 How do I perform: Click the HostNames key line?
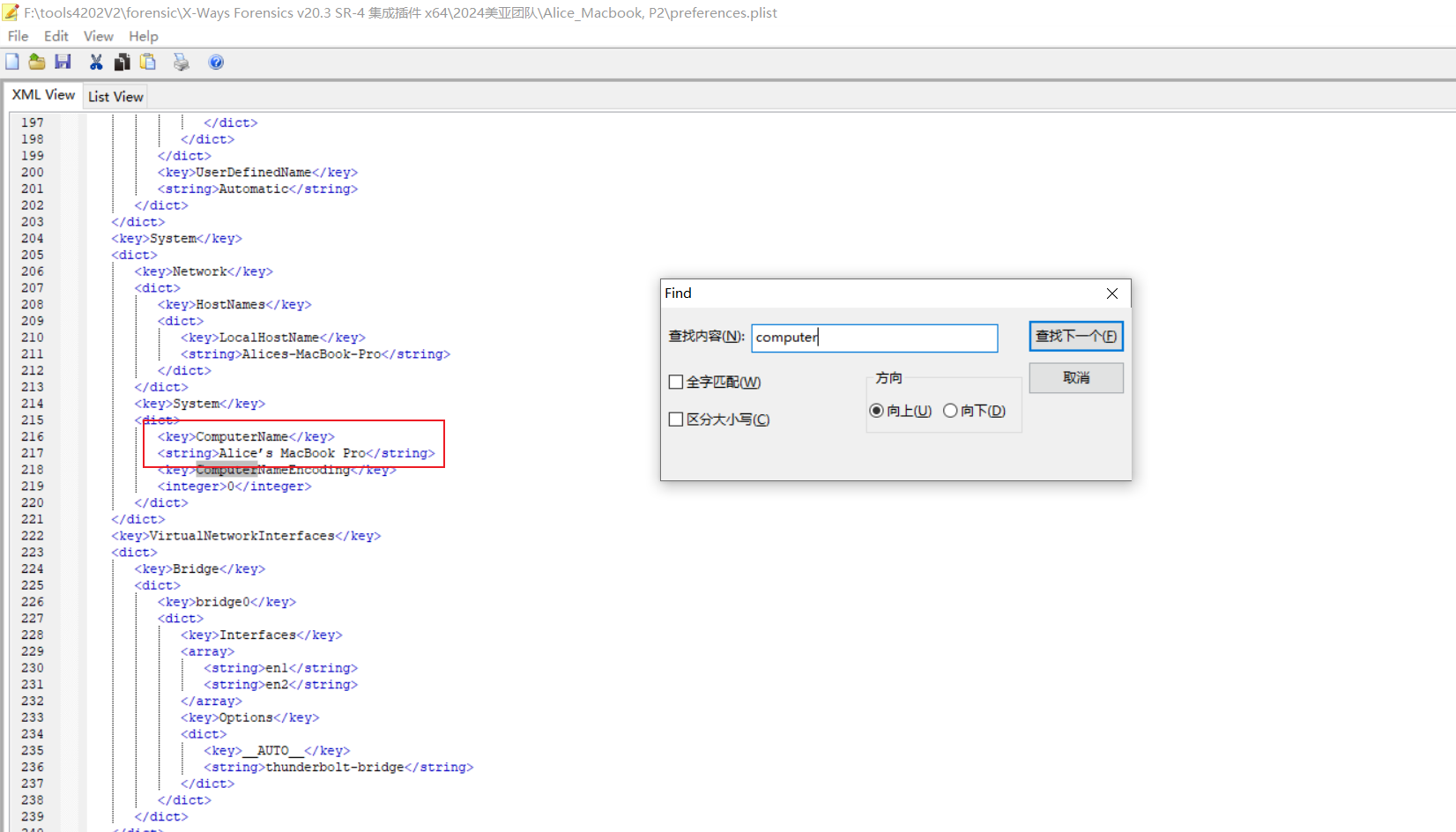point(234,304)
